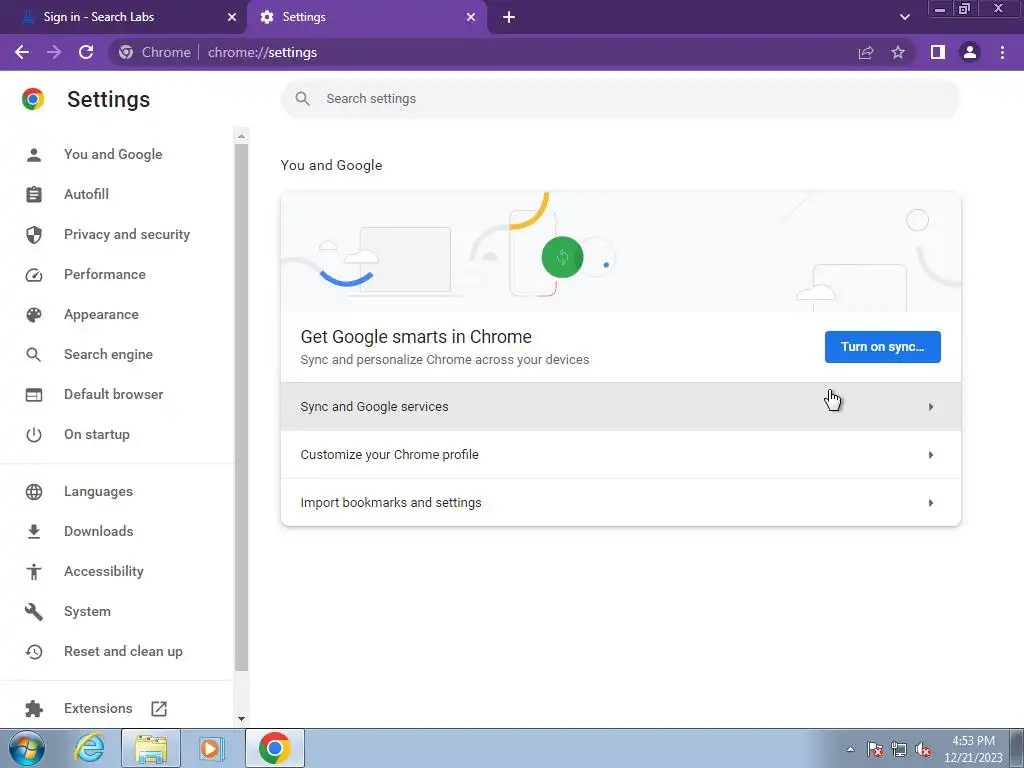Viewport: 1024px width, 768px height.
Task: Click the On startup power icon
Action: coord(34,435)
